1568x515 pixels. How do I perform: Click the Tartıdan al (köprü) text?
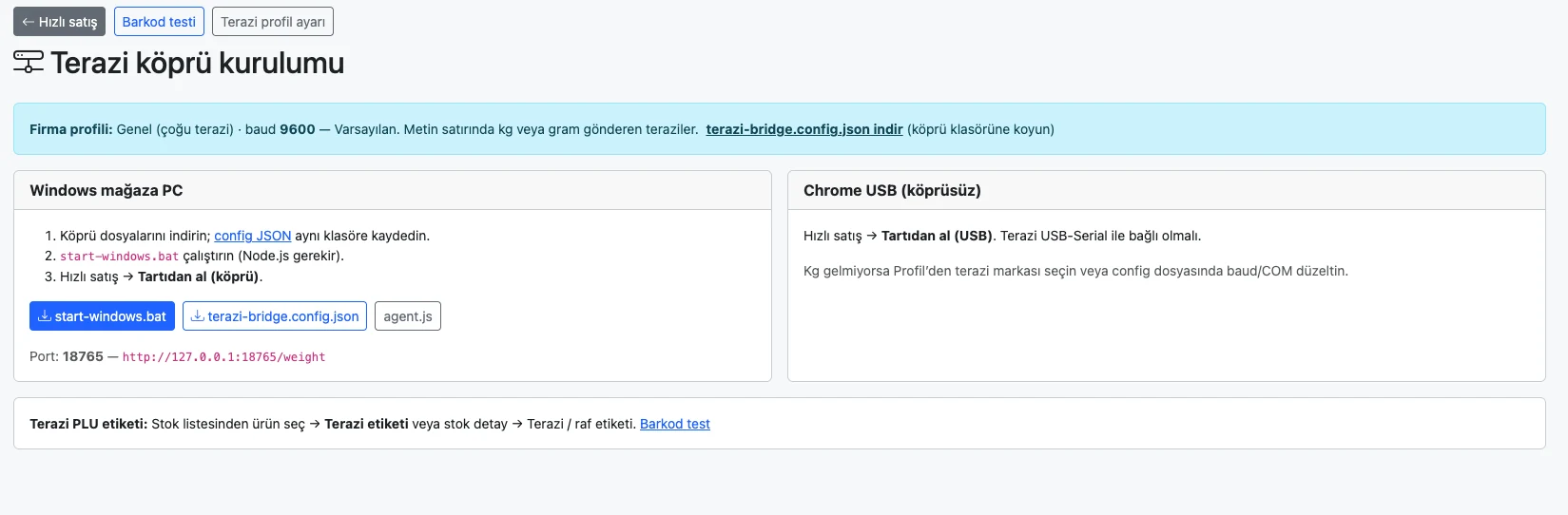(x=199, y=277)
